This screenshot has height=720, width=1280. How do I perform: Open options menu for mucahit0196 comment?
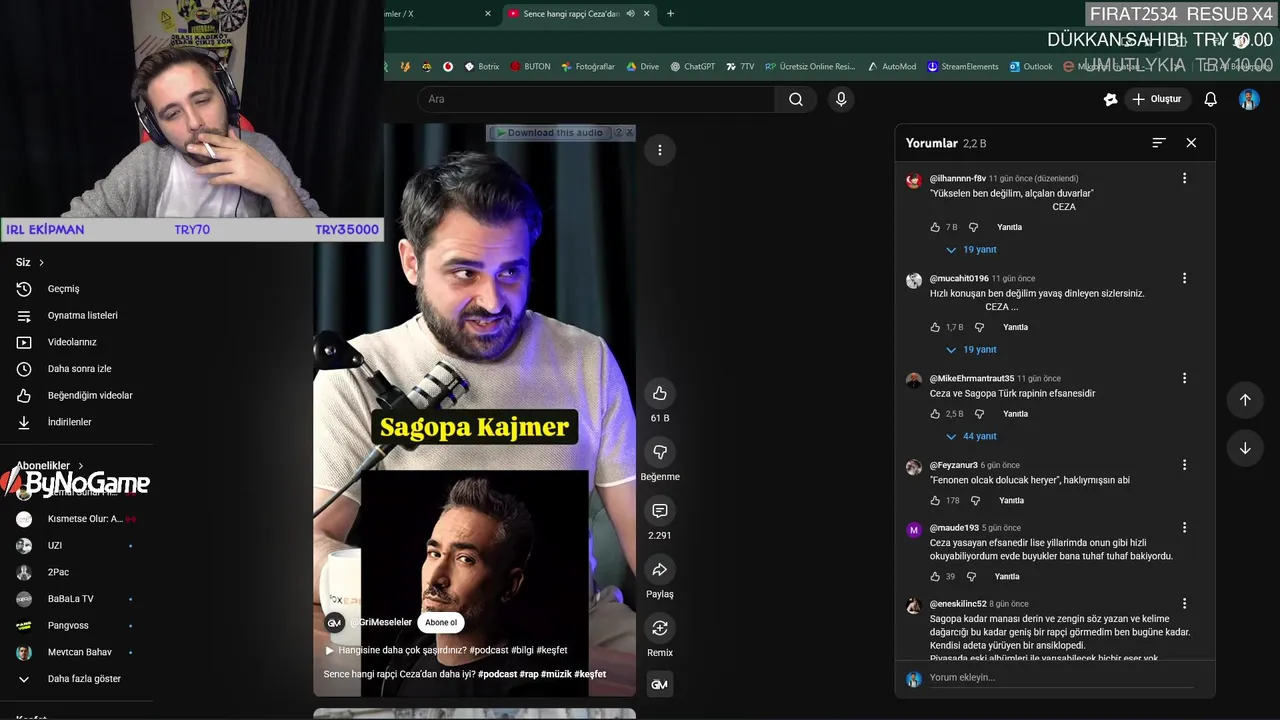(1184, 278)
